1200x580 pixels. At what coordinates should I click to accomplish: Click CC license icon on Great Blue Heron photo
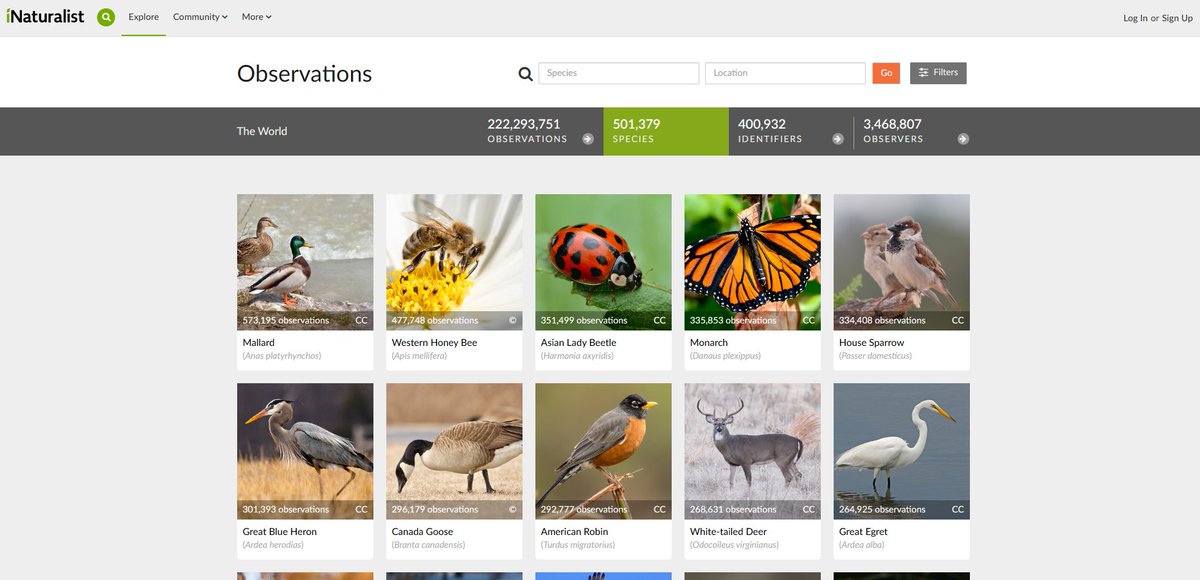[x=361, y=510]
